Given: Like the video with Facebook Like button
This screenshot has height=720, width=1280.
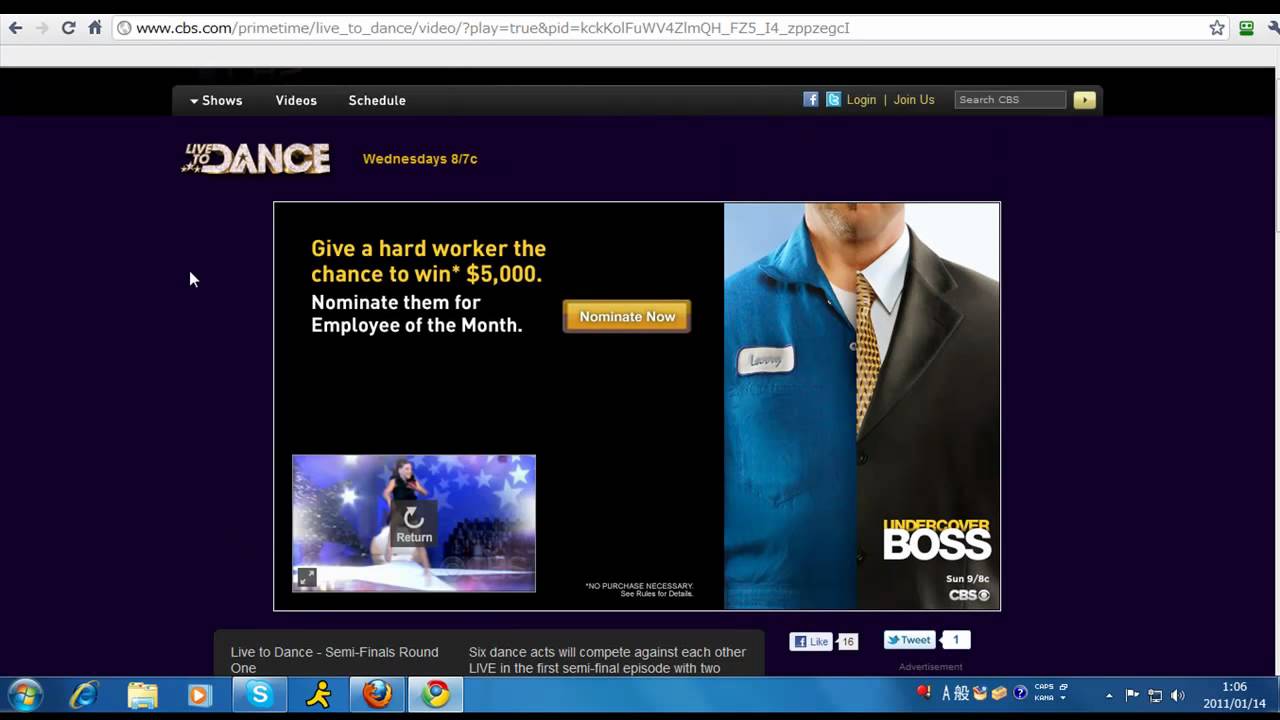Looking at the screenshot, I should tap(811, 641).
